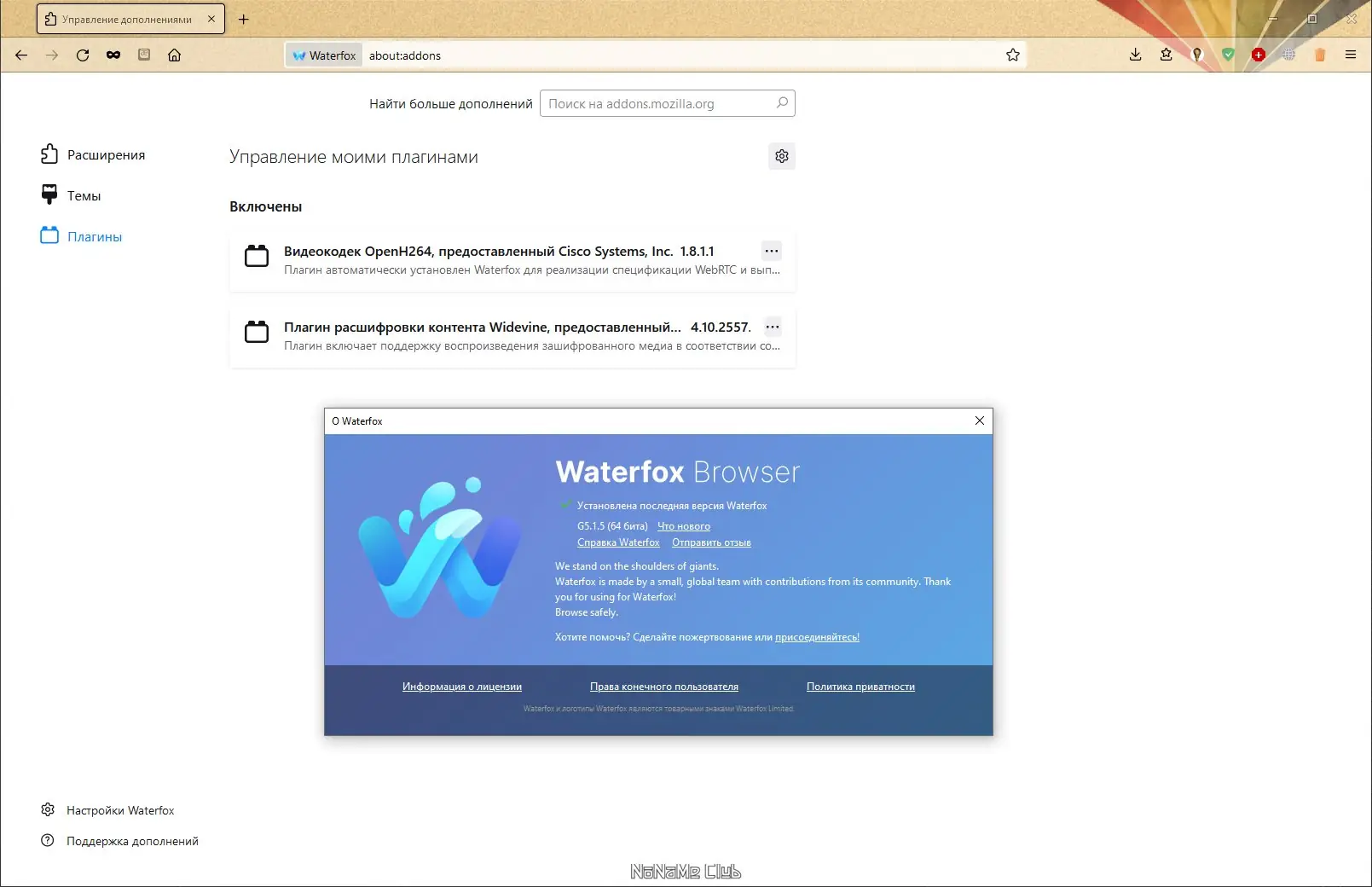Open a private window via mask icon
The width and height of the screenshot is (1372, 887).
coord(113,55)
